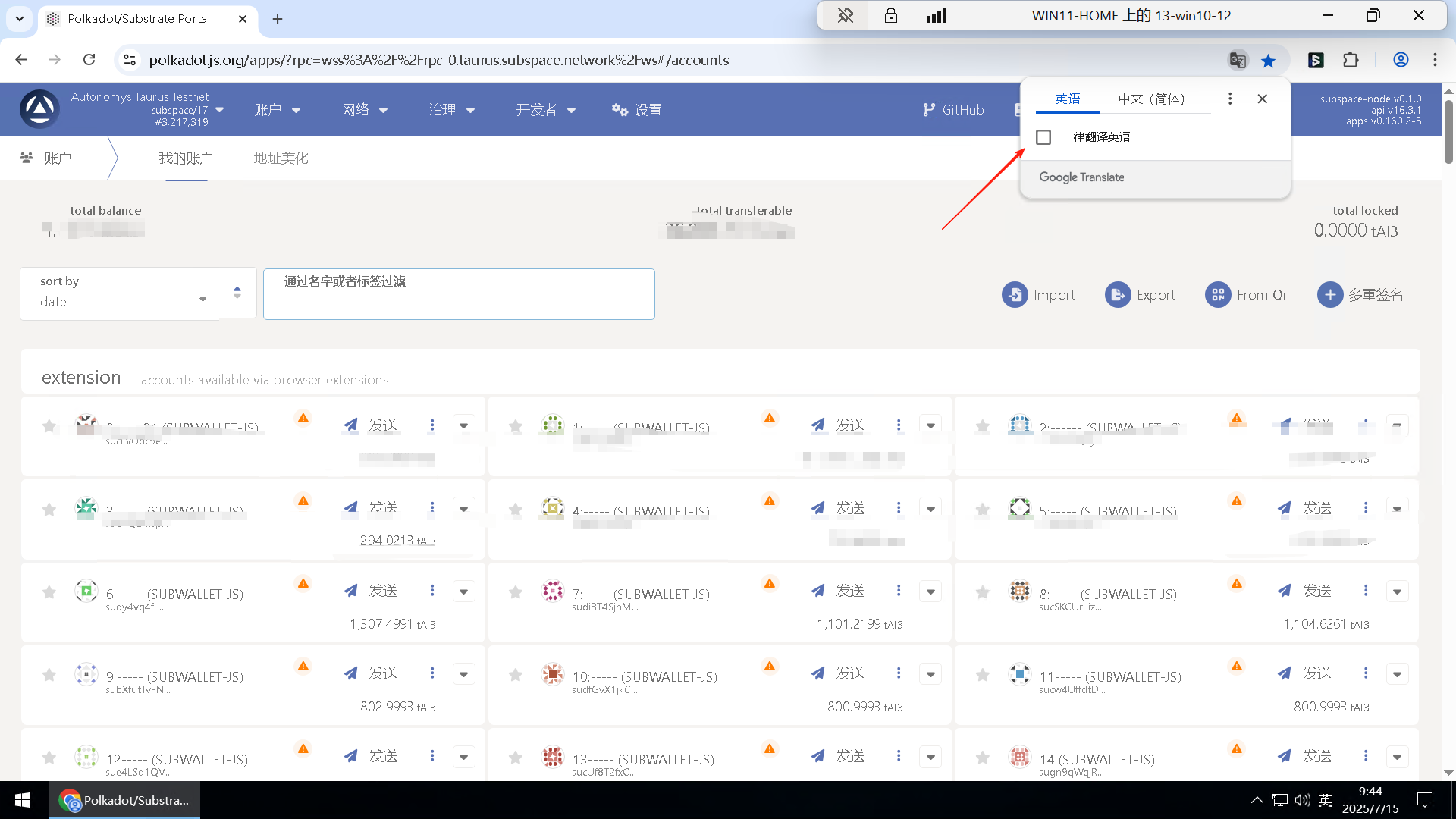Screen dimensions: 1456x819
Task: Open the three-dot menu for account 9
Action: (432, 673)
